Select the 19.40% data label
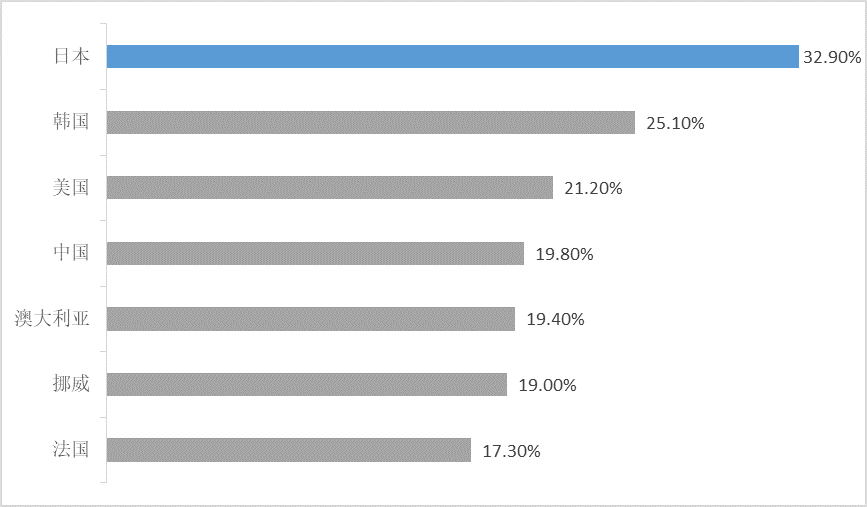The width and height of the screenshot is (867, 507). [x=555, y=320]
